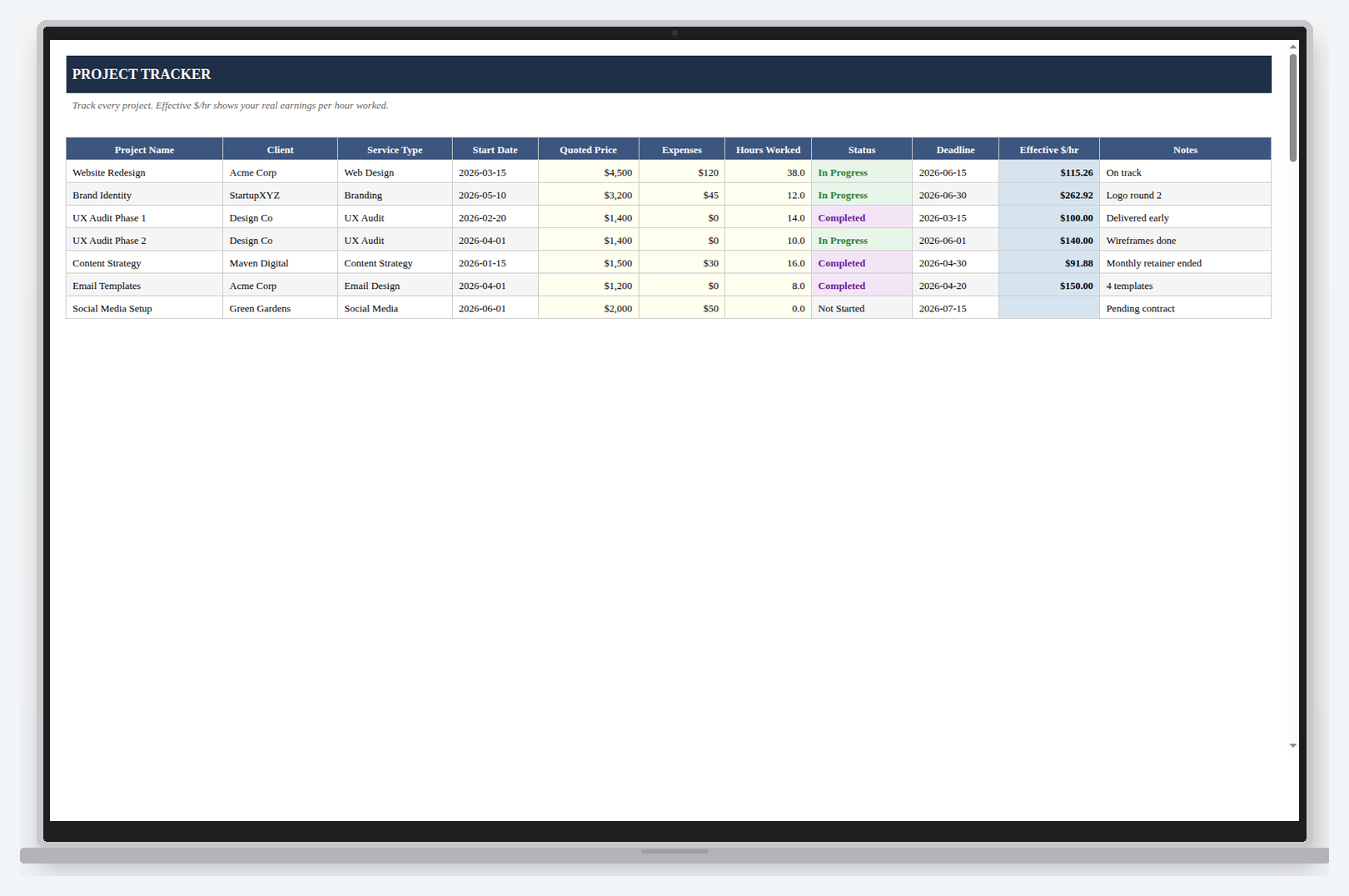Viewport: 1349px width, 896px height.
Task: Click the Logo round 2 note
Action: pos(1185,195)
